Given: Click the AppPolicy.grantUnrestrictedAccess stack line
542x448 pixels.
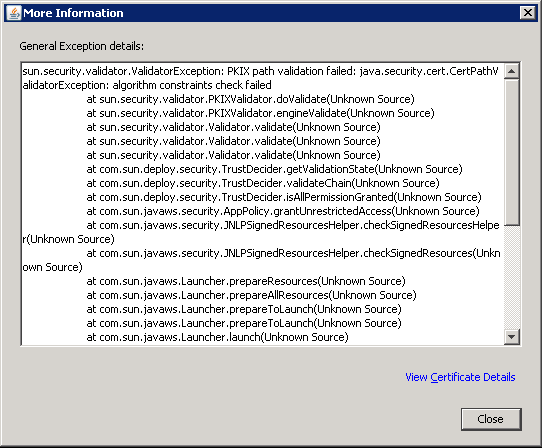Looking at the screenshot, I should (x=283, y=211).
